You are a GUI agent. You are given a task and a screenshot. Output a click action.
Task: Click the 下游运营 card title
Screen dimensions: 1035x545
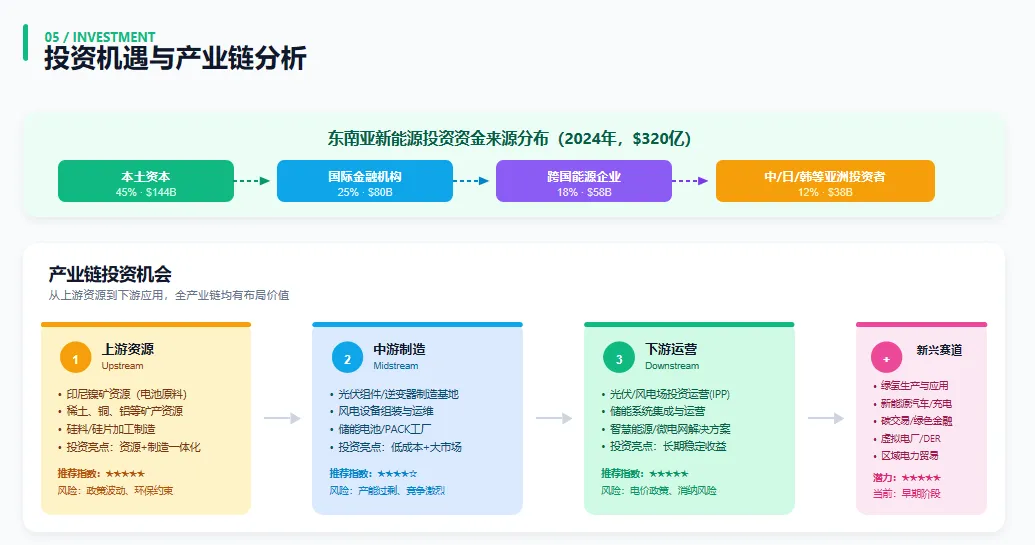tap(671, 349)
